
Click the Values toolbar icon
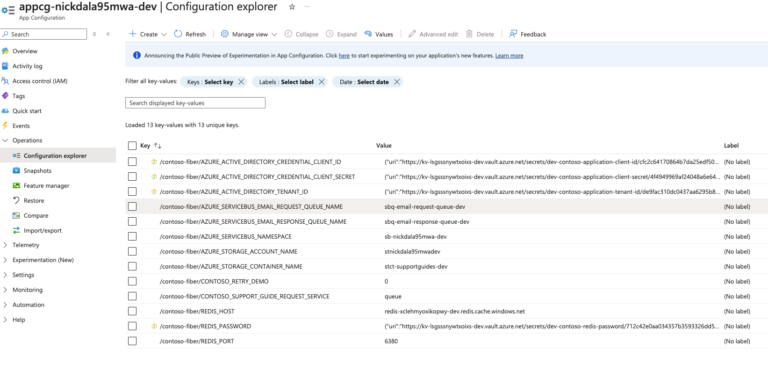click(368, 34)
